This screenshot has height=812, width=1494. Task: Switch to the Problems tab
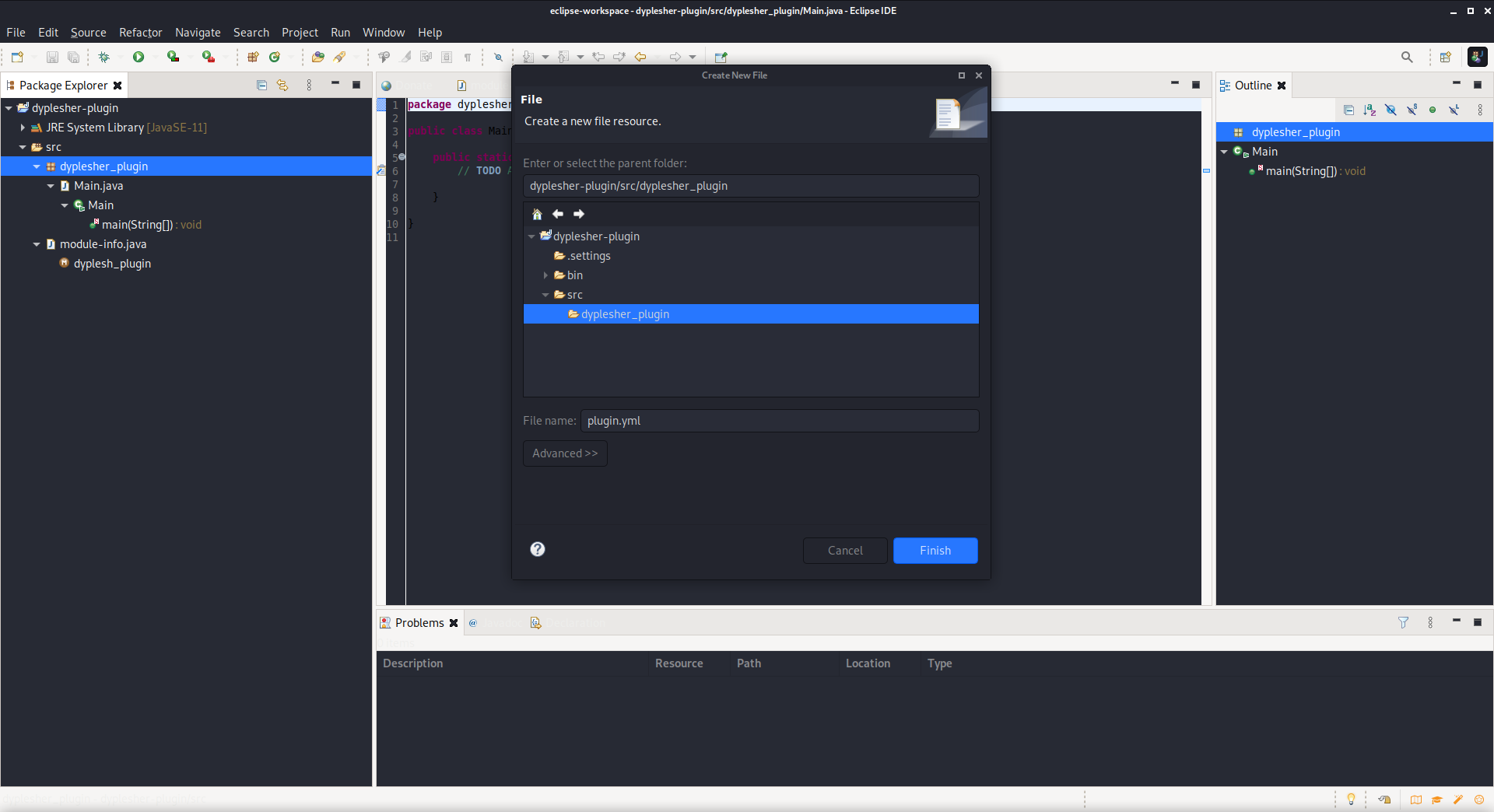point(419,622)
